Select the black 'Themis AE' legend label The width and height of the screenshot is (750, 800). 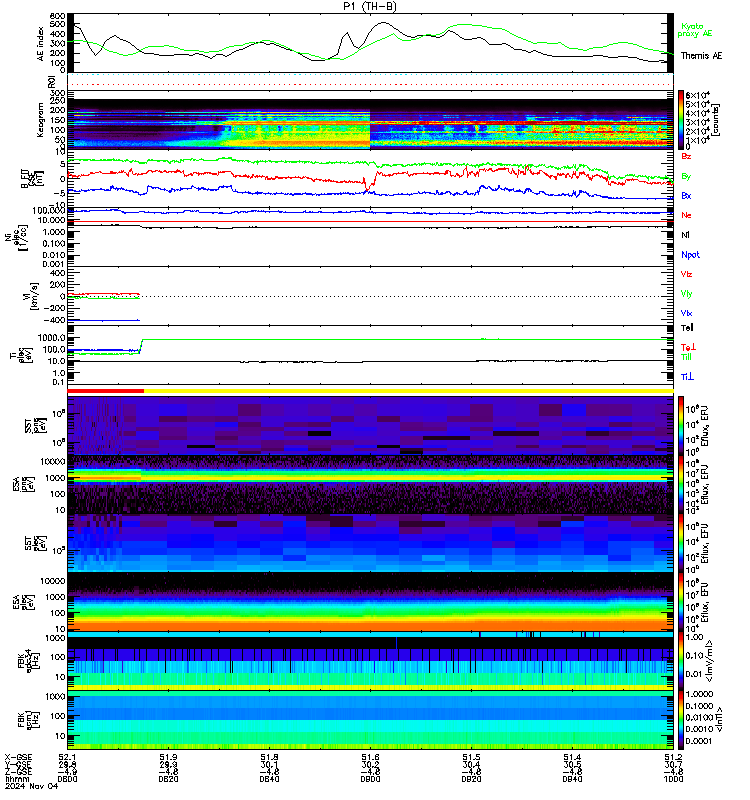tap(702, 56)
